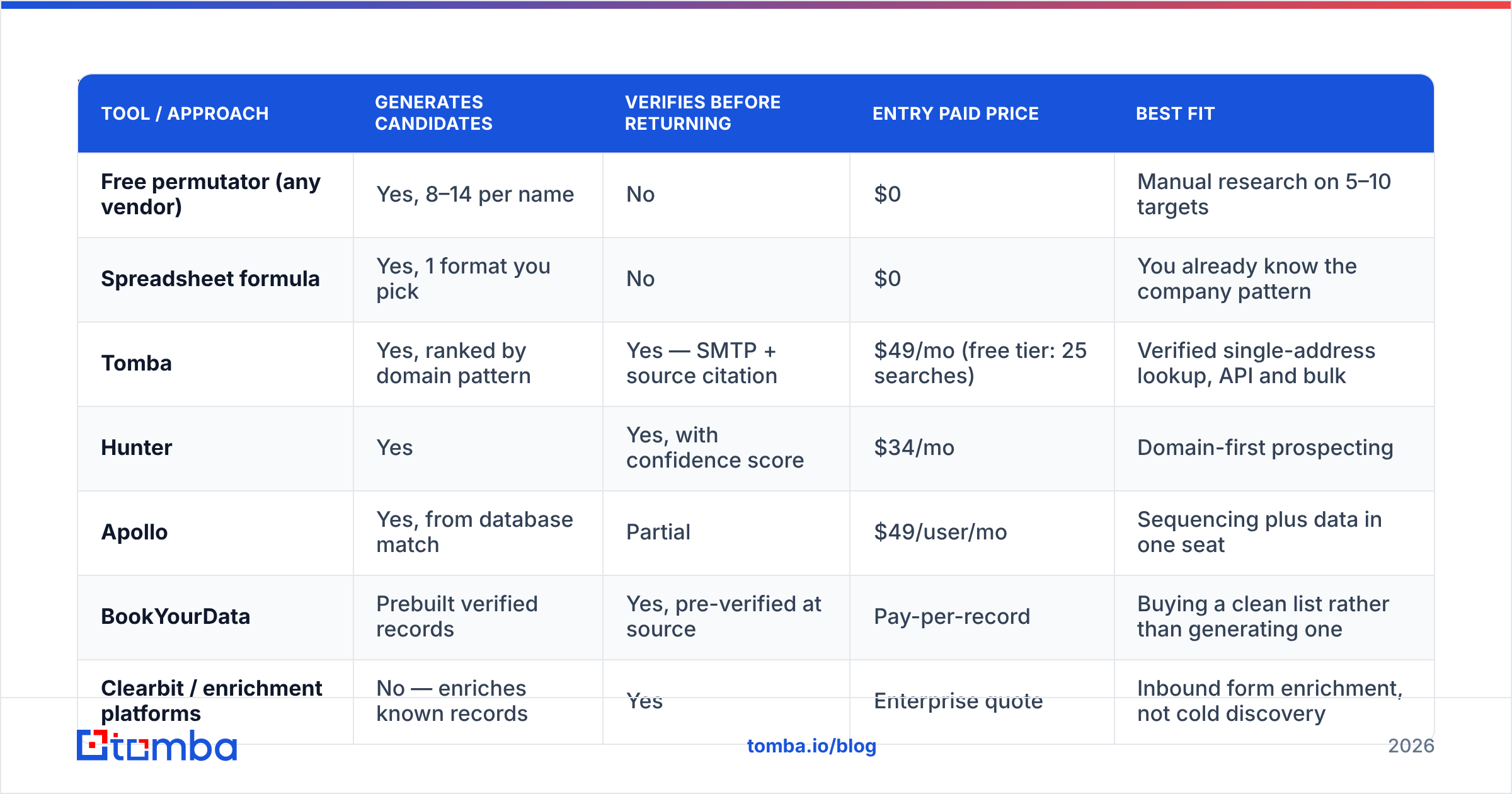
Task: Click "Free permutator (any vendor)" row name
Action: pos(211,194)
